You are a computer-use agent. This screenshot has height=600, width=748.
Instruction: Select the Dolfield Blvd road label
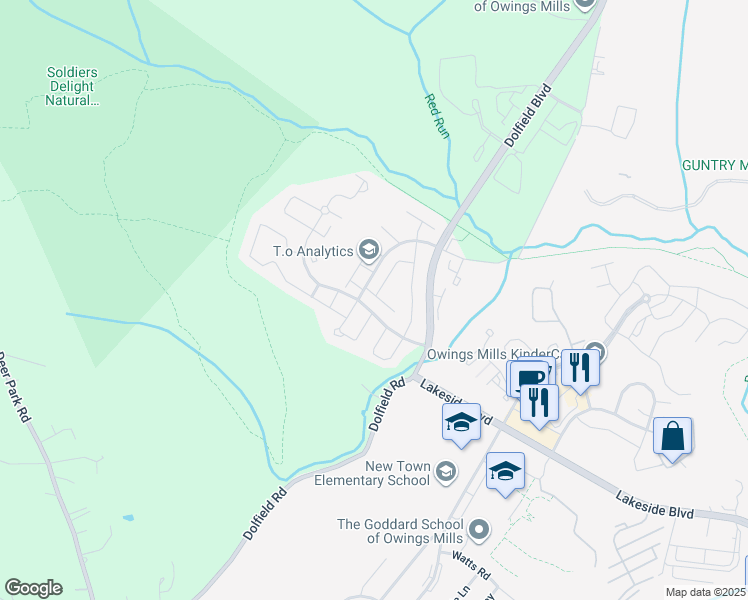(x=528, y=115)
